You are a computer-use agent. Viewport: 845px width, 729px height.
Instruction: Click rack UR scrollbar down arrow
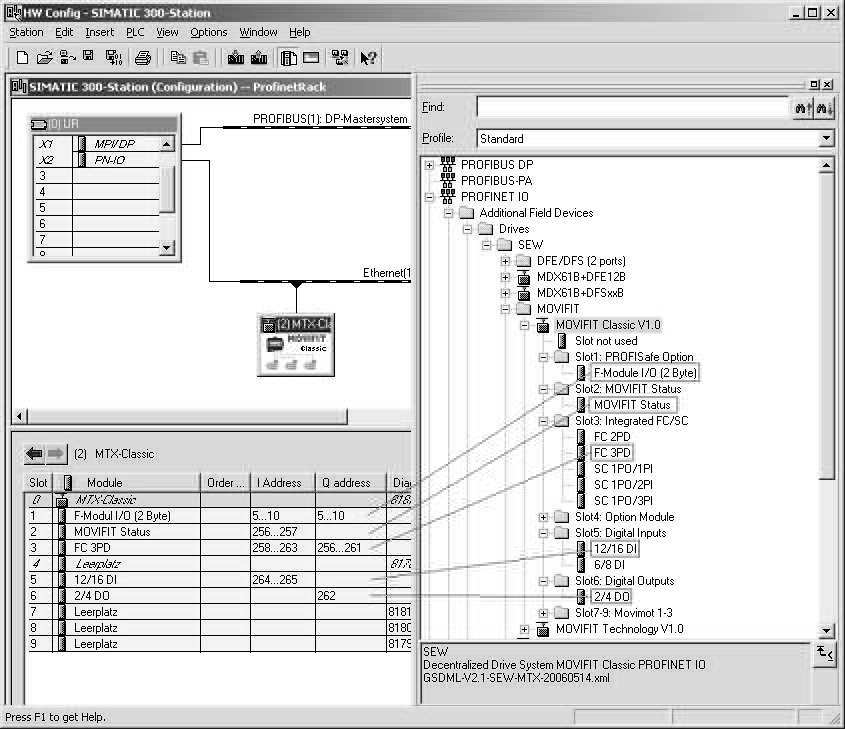pyautogui.click(x=167, y=247)
